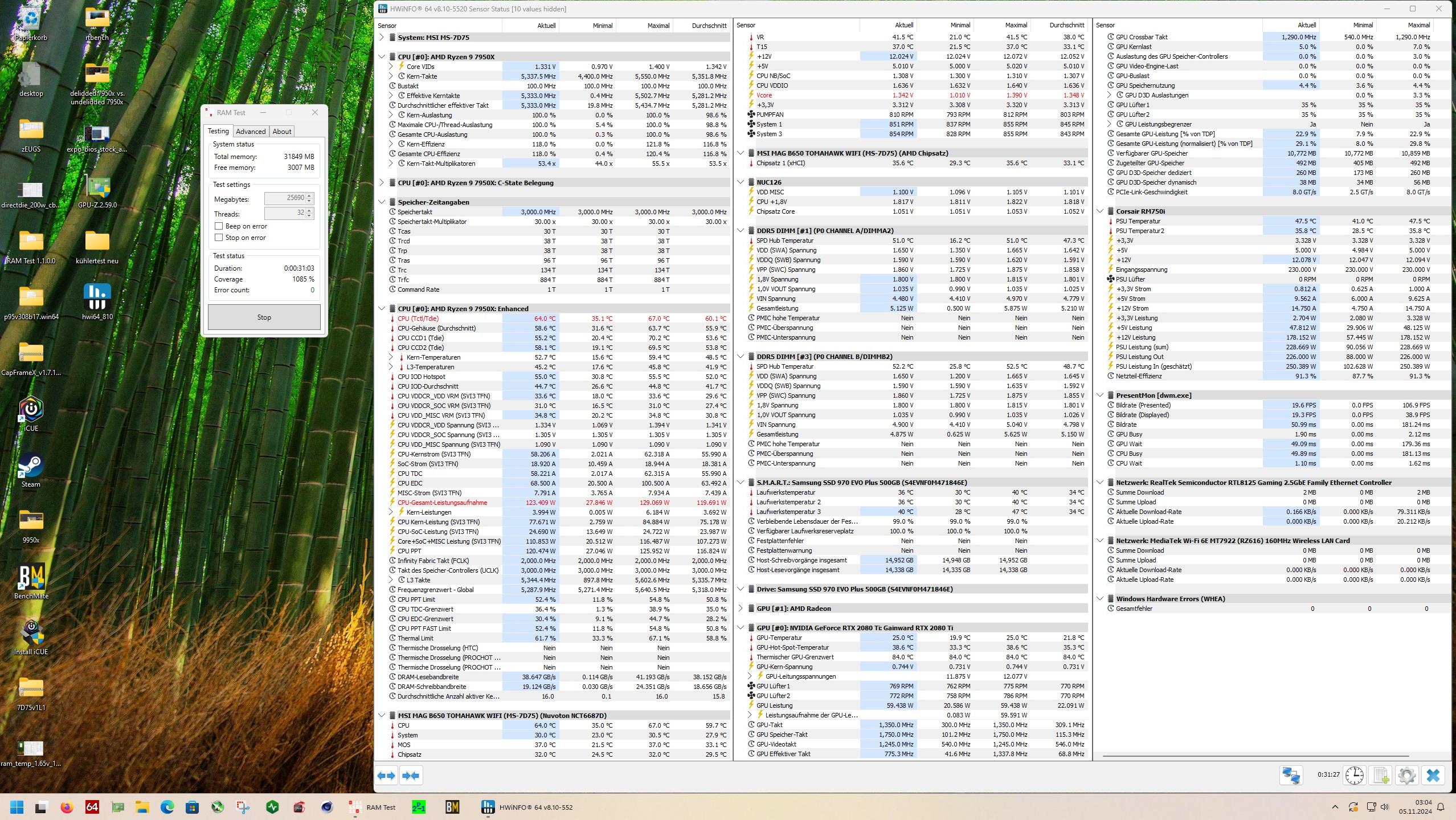Launch Steam from the desktop

(x=31, y=471)
